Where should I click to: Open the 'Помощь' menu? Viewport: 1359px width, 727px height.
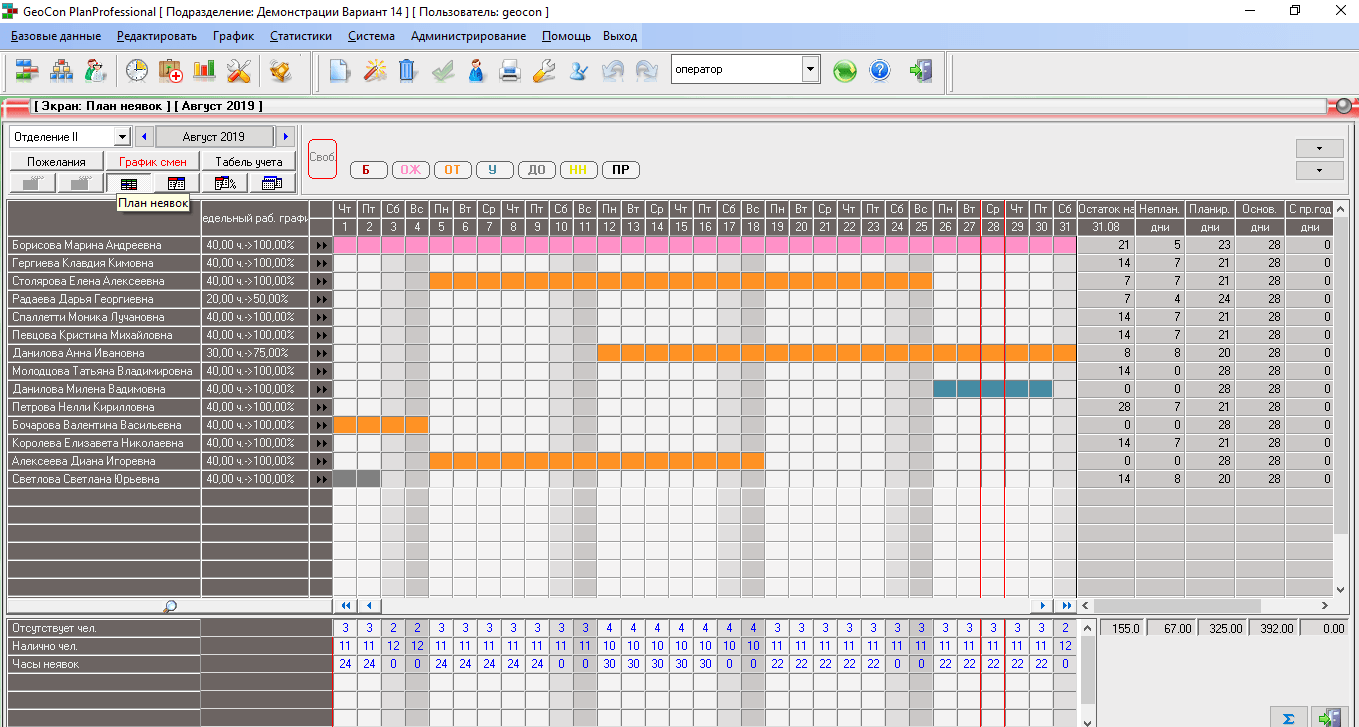coord(566,36)
